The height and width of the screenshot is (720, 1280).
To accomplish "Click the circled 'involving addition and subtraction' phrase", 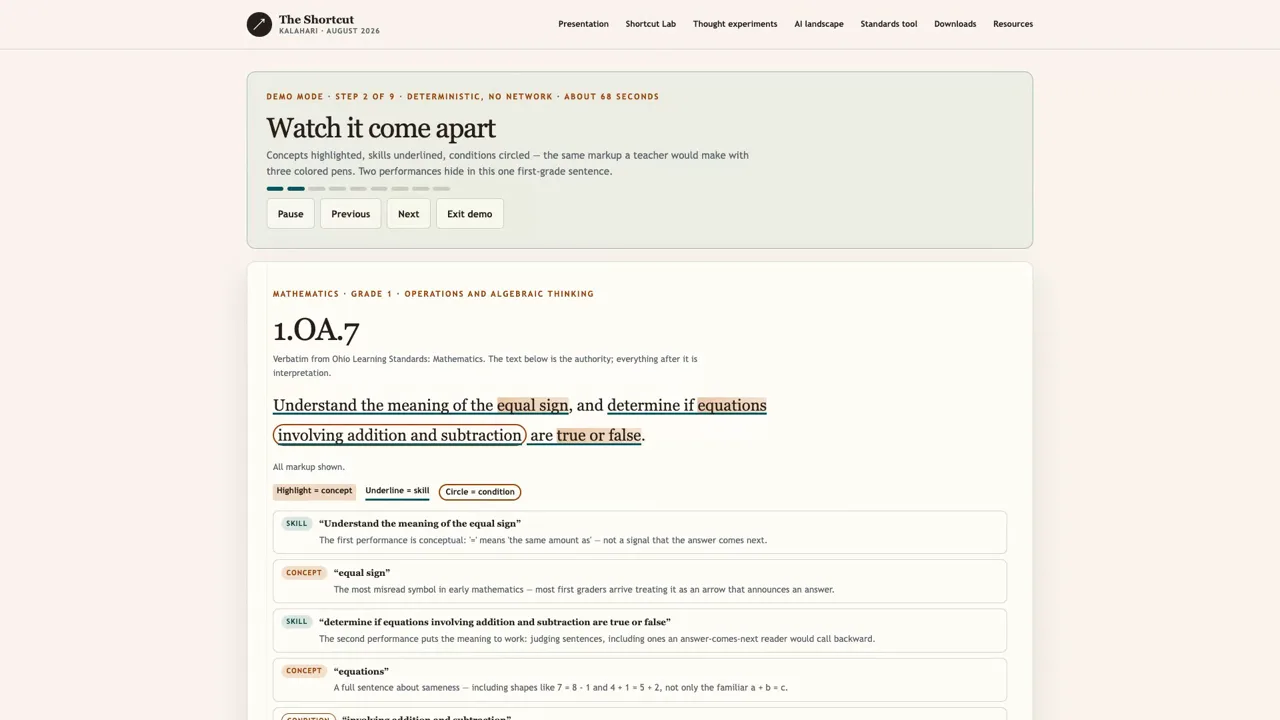I will 399,435.
